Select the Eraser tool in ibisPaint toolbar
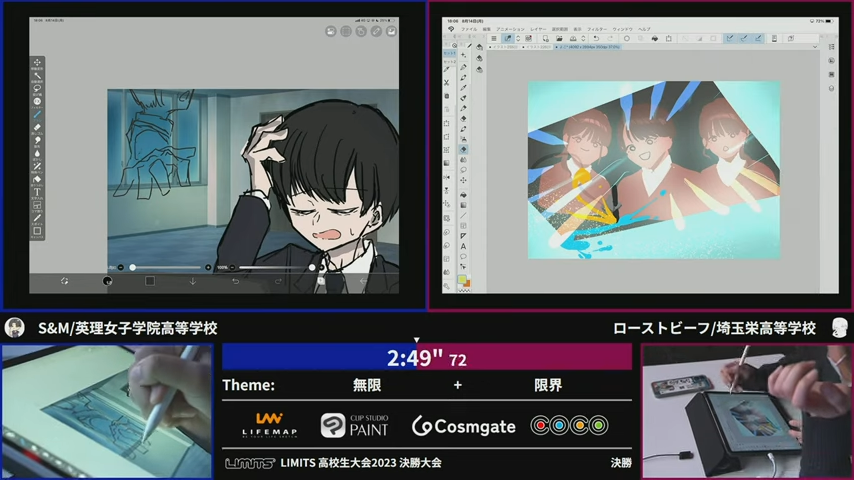The height and width of the screenshot is (480, 854). (x=37, y=127)
